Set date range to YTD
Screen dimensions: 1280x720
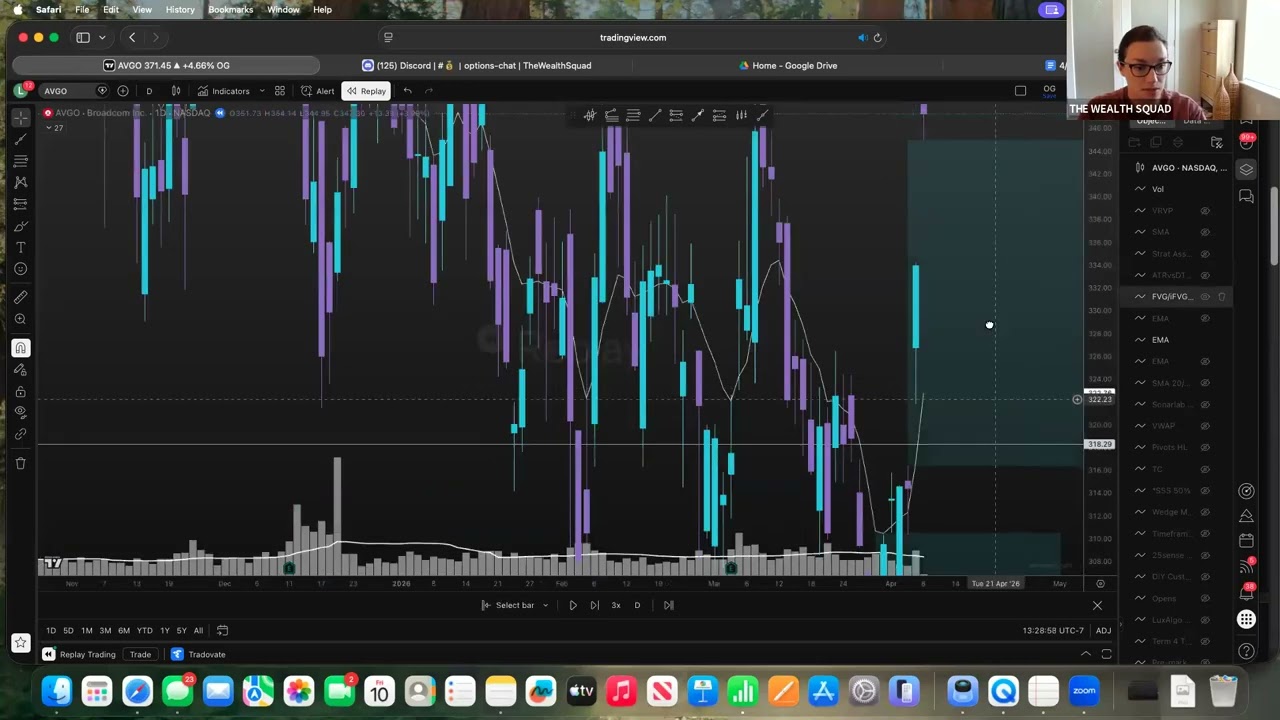click(x=145, y=631)
